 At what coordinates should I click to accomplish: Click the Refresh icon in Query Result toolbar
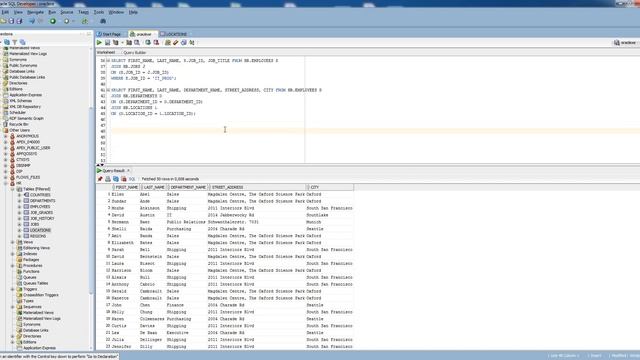(116, 179)
